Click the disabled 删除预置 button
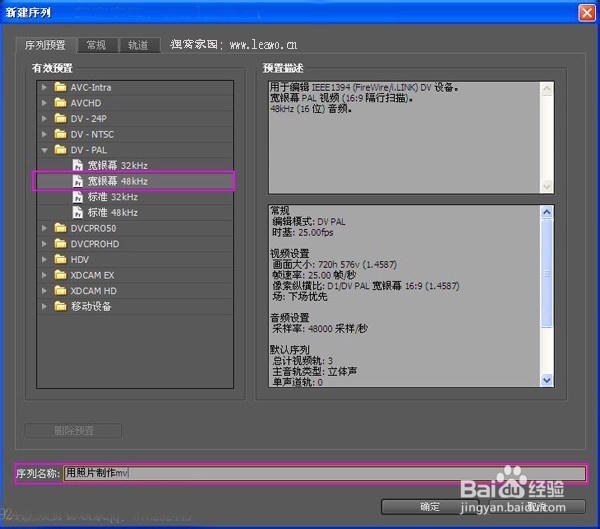This screenshot has height=529, width=600. tap(73, 431)
